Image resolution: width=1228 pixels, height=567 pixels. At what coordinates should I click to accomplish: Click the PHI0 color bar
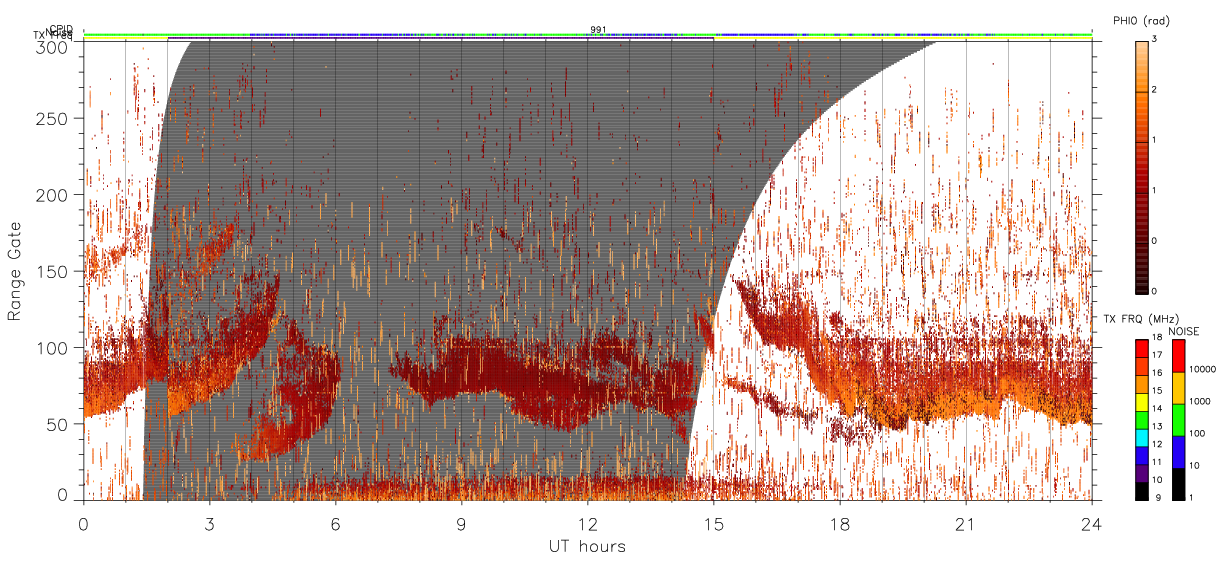coord(1141,167)
